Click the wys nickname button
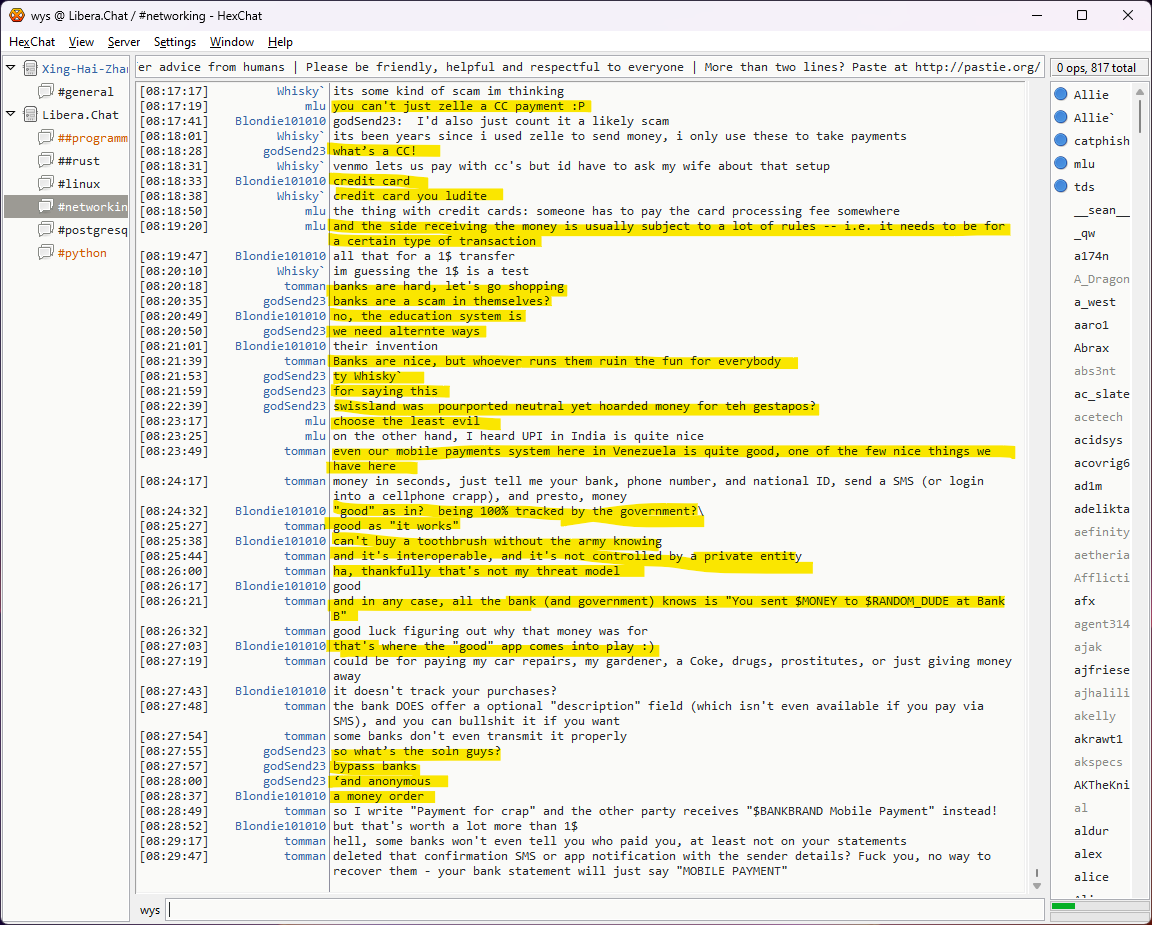 pyautogui.click(x=150, y=910)
